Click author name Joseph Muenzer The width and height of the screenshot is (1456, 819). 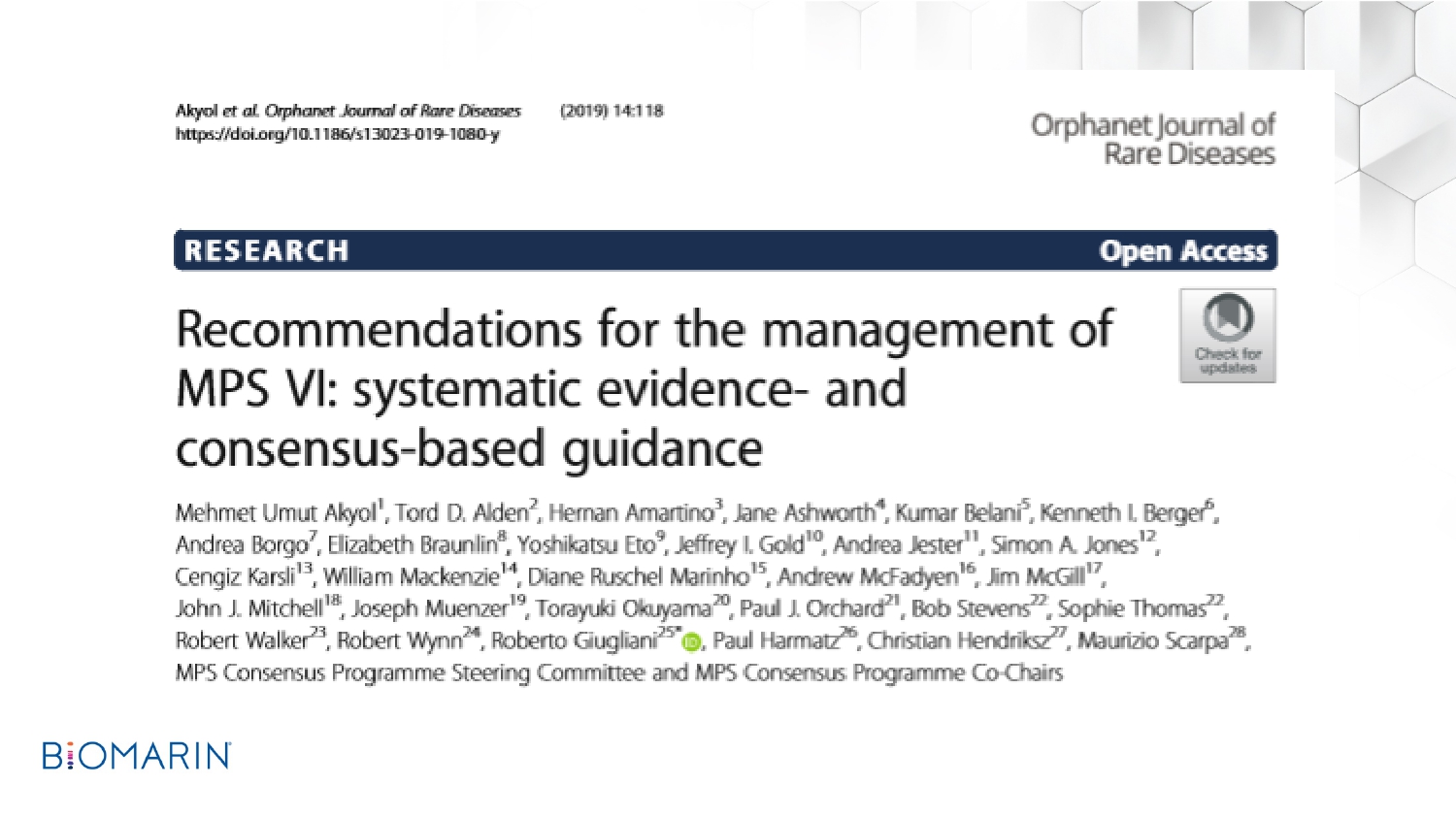(430, 609)
